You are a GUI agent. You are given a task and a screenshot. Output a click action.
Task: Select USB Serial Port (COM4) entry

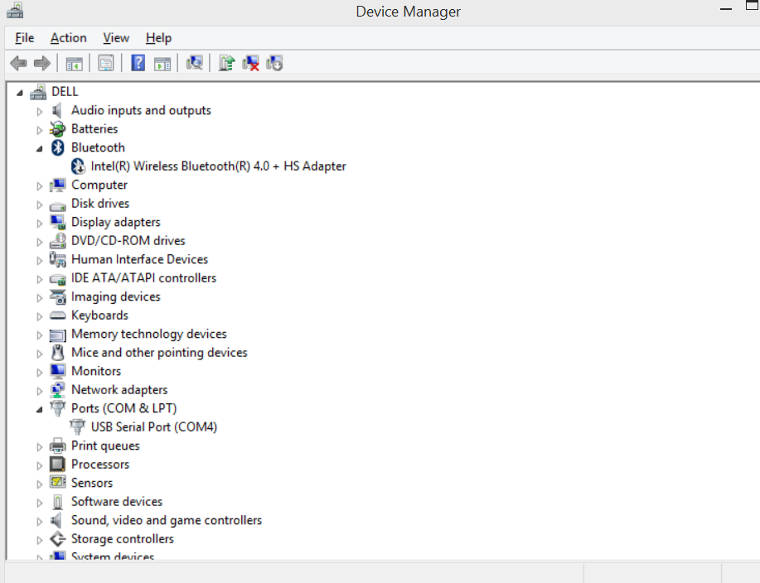coord(154,427)
